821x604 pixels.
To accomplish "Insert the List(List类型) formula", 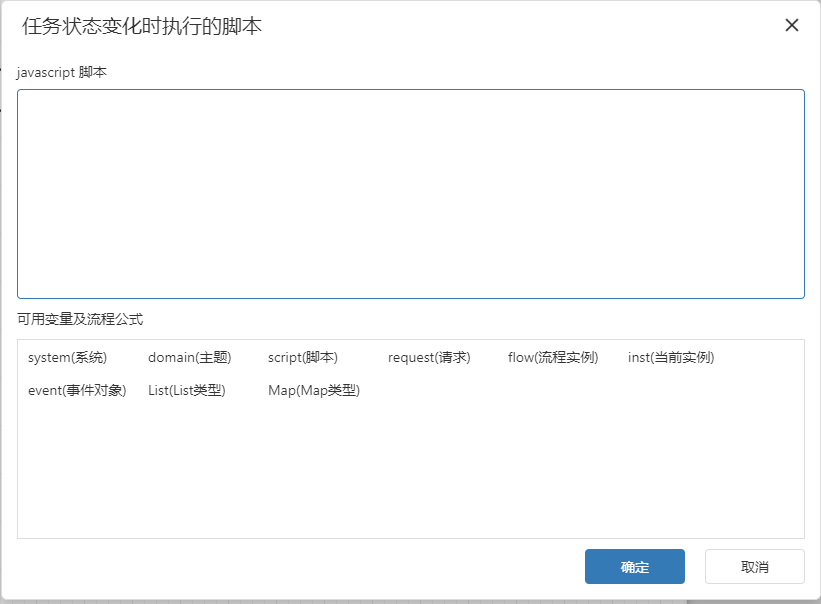I will click(187, 391).
